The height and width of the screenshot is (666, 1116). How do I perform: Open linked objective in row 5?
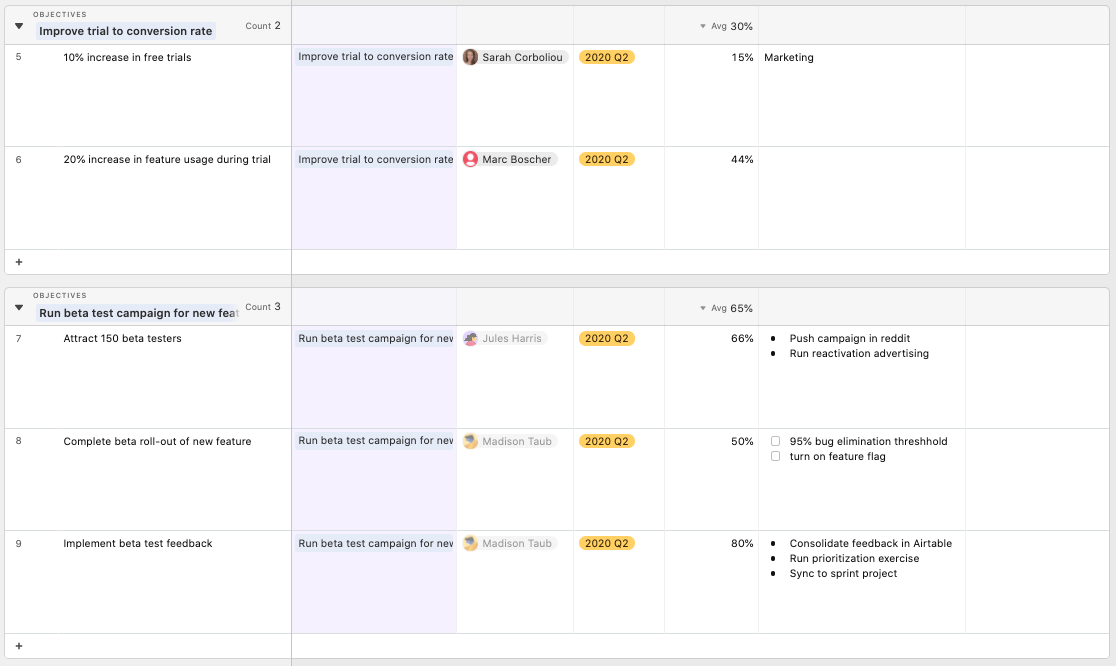375,57
